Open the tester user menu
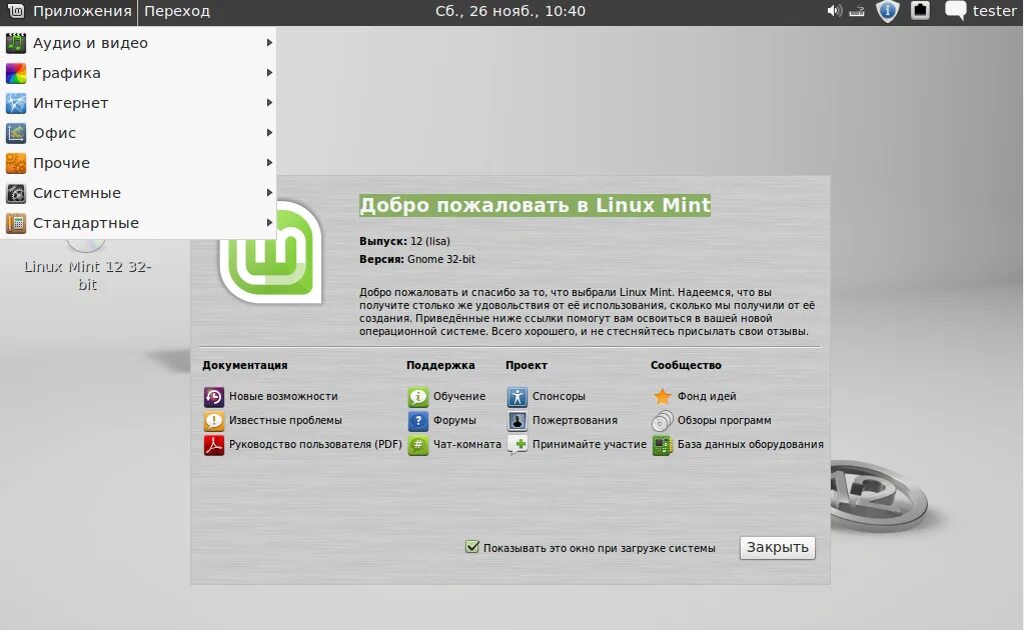Image resolution: width=1024 pixels, height=630 pixels. pyautogui.click(x=994, y=11)
